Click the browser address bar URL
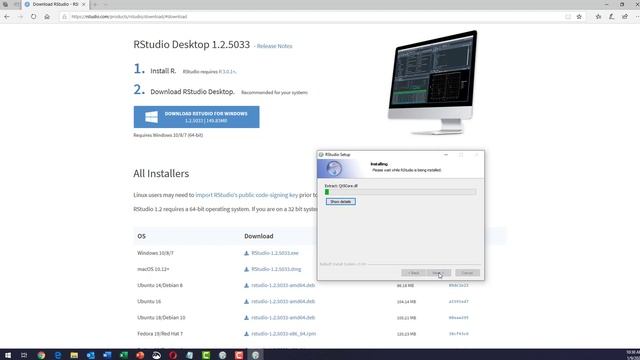This screenshot has height=360, width=640. click(x=129, y=17)
